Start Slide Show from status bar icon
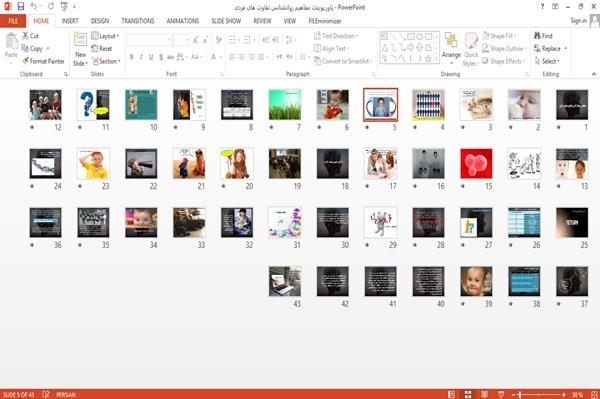The width and height of the screenshot is (600, 399). click(501, 394)
